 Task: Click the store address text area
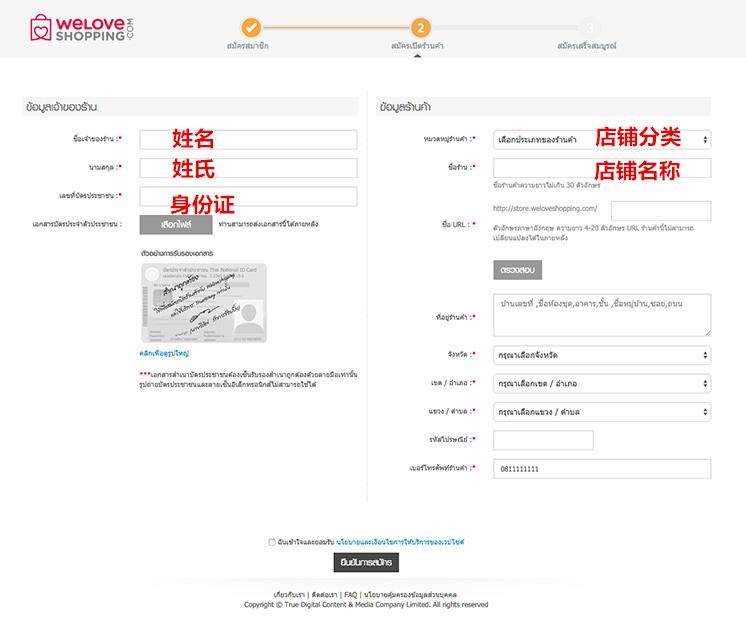[602, 315]
